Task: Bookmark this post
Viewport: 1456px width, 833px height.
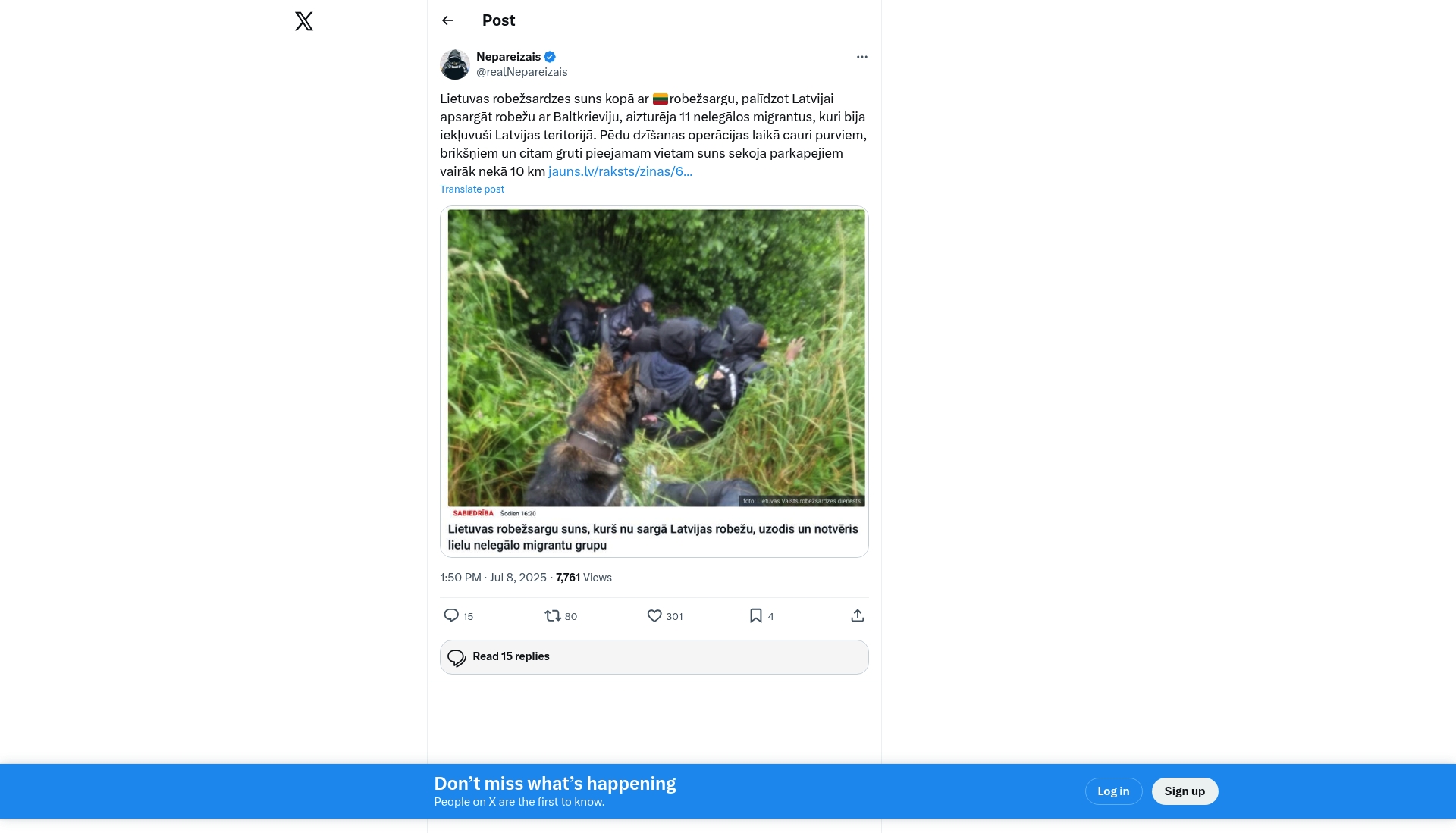Action: pyautogui.click(x=756, y=615)
